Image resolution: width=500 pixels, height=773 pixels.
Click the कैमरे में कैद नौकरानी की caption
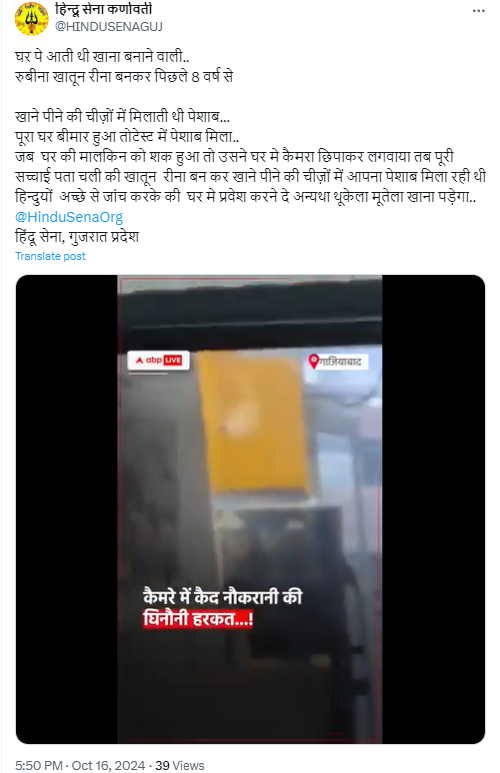pos(222,597)
